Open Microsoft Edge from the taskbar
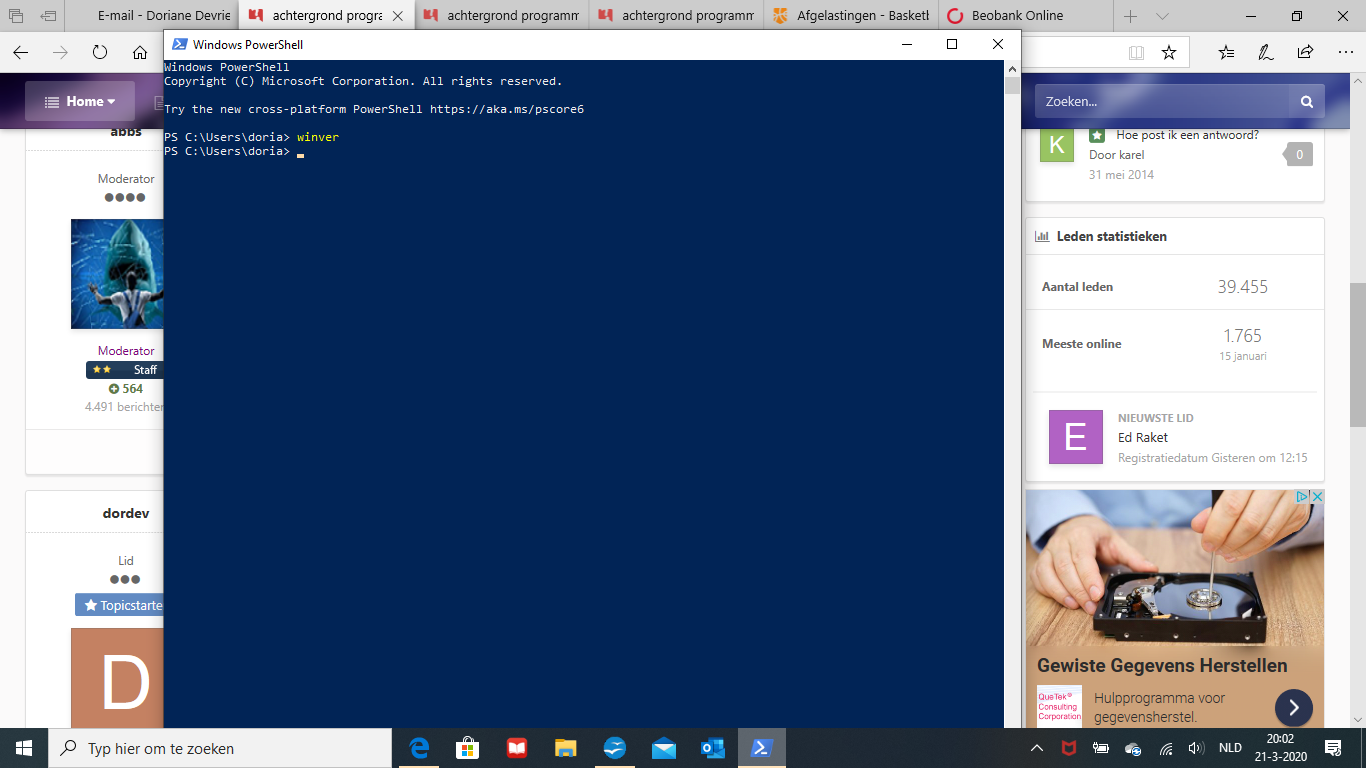Image resolution: width=1366 pixels, height=768 pixels. [420, 748]
